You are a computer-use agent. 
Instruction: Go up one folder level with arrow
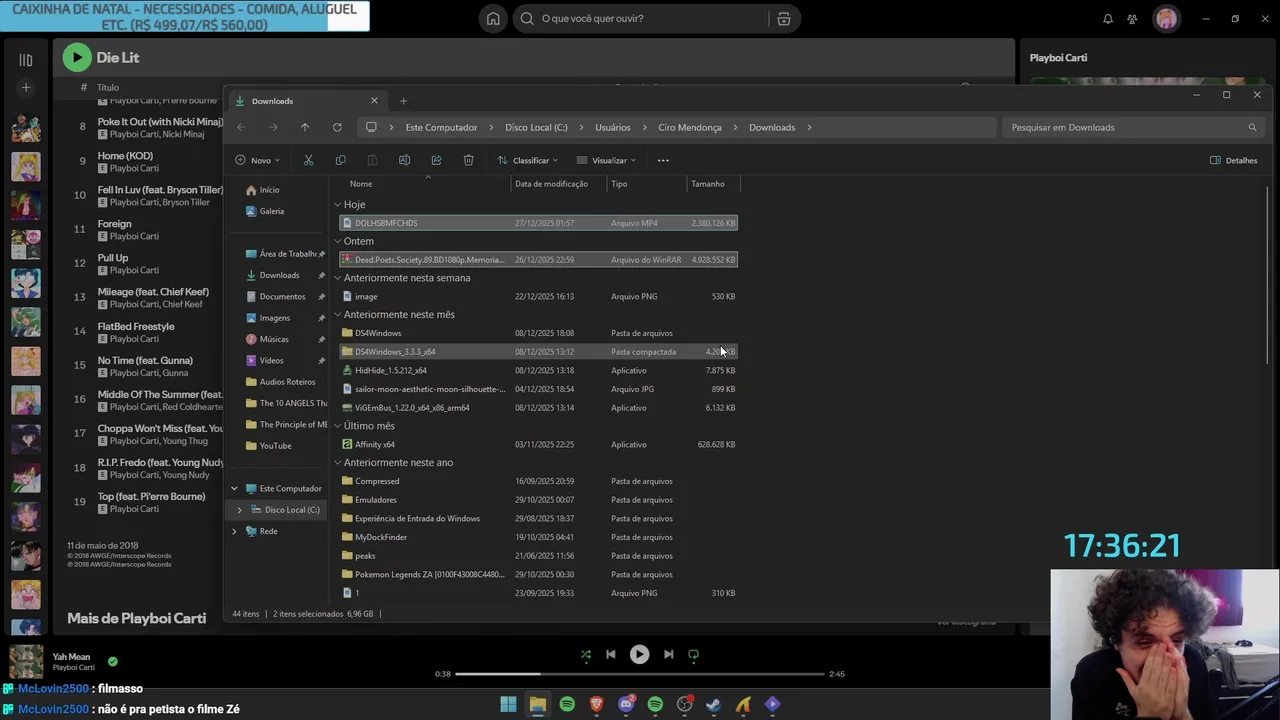tap(305, 127)
